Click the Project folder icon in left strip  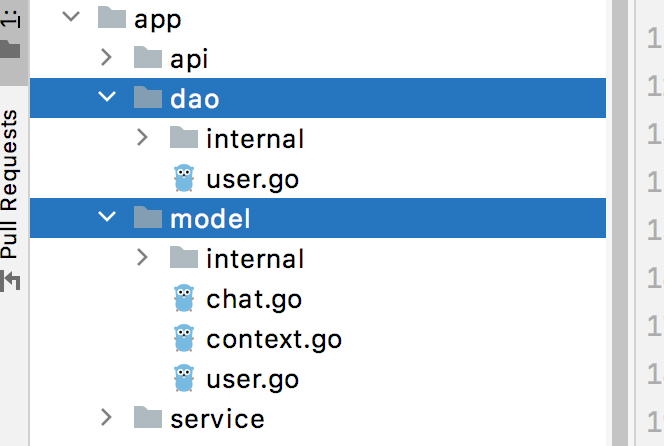click(x=10, y=49)
